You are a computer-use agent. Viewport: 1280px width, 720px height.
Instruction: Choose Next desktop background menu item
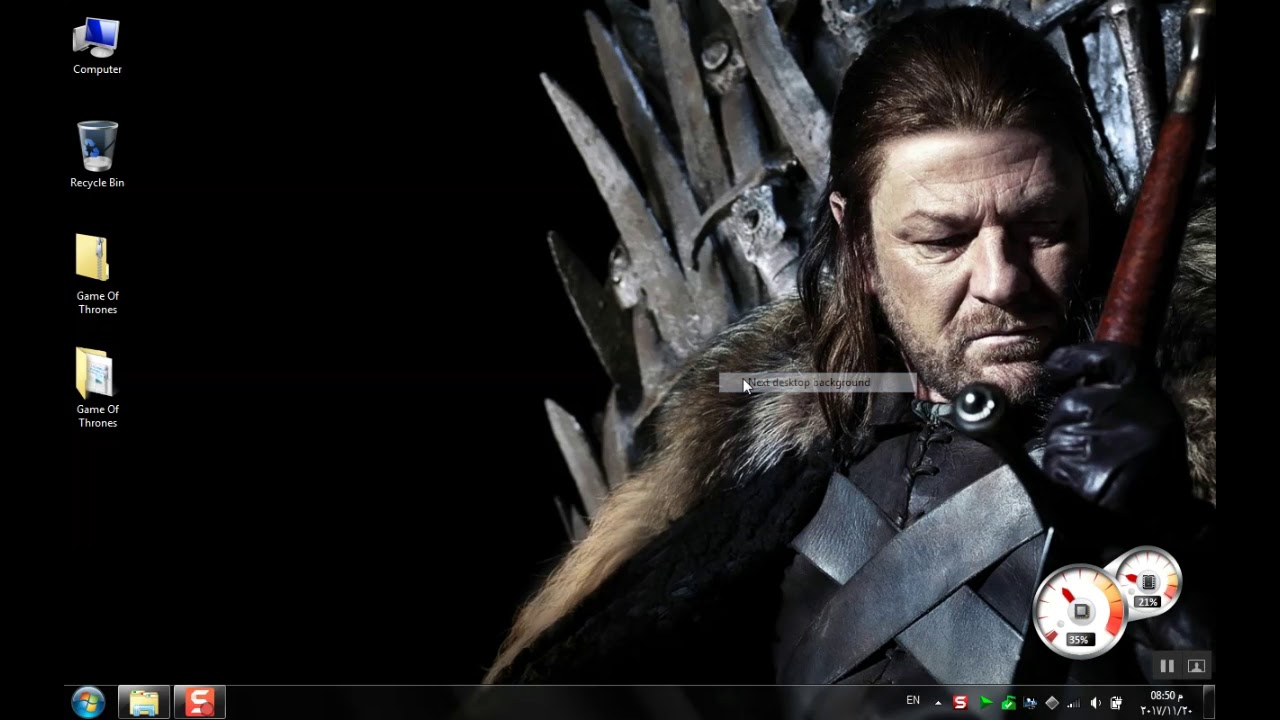tap(817, 383)
